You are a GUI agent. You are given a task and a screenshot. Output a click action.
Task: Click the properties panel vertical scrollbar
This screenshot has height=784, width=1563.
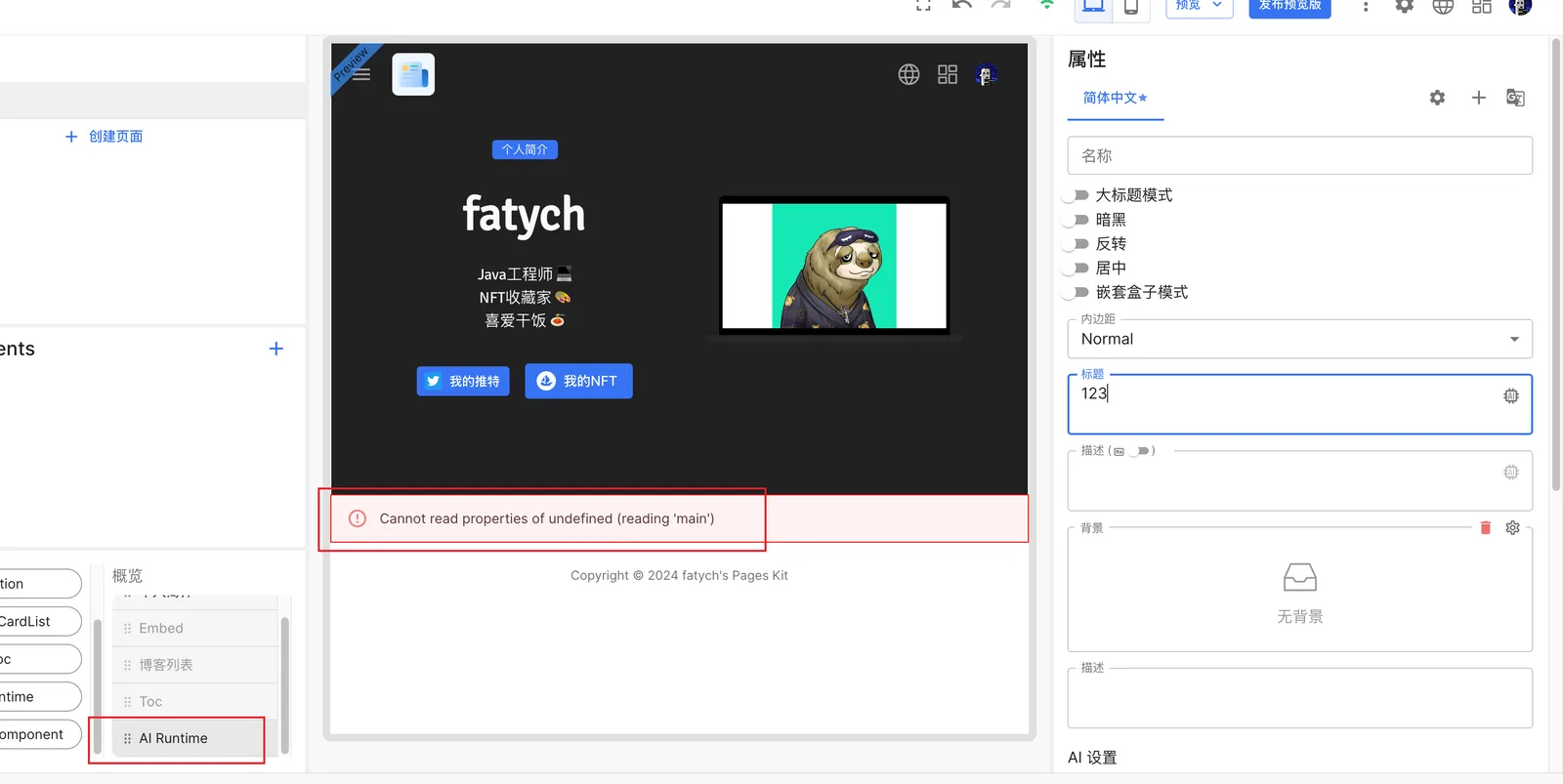coord(1556,264)
